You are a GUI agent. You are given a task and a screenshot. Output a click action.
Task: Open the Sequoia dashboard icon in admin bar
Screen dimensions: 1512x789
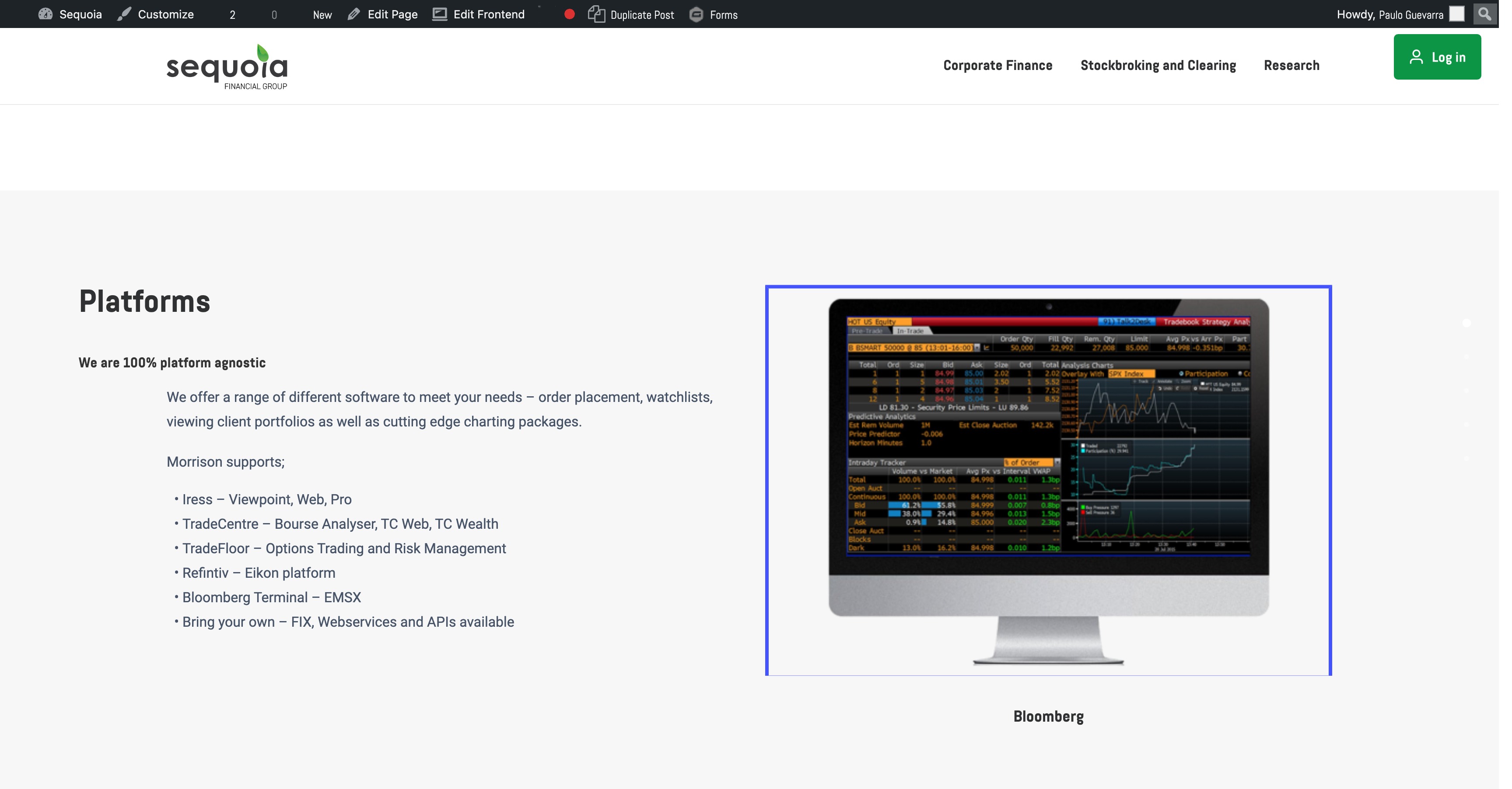click(x=45, y=14)
